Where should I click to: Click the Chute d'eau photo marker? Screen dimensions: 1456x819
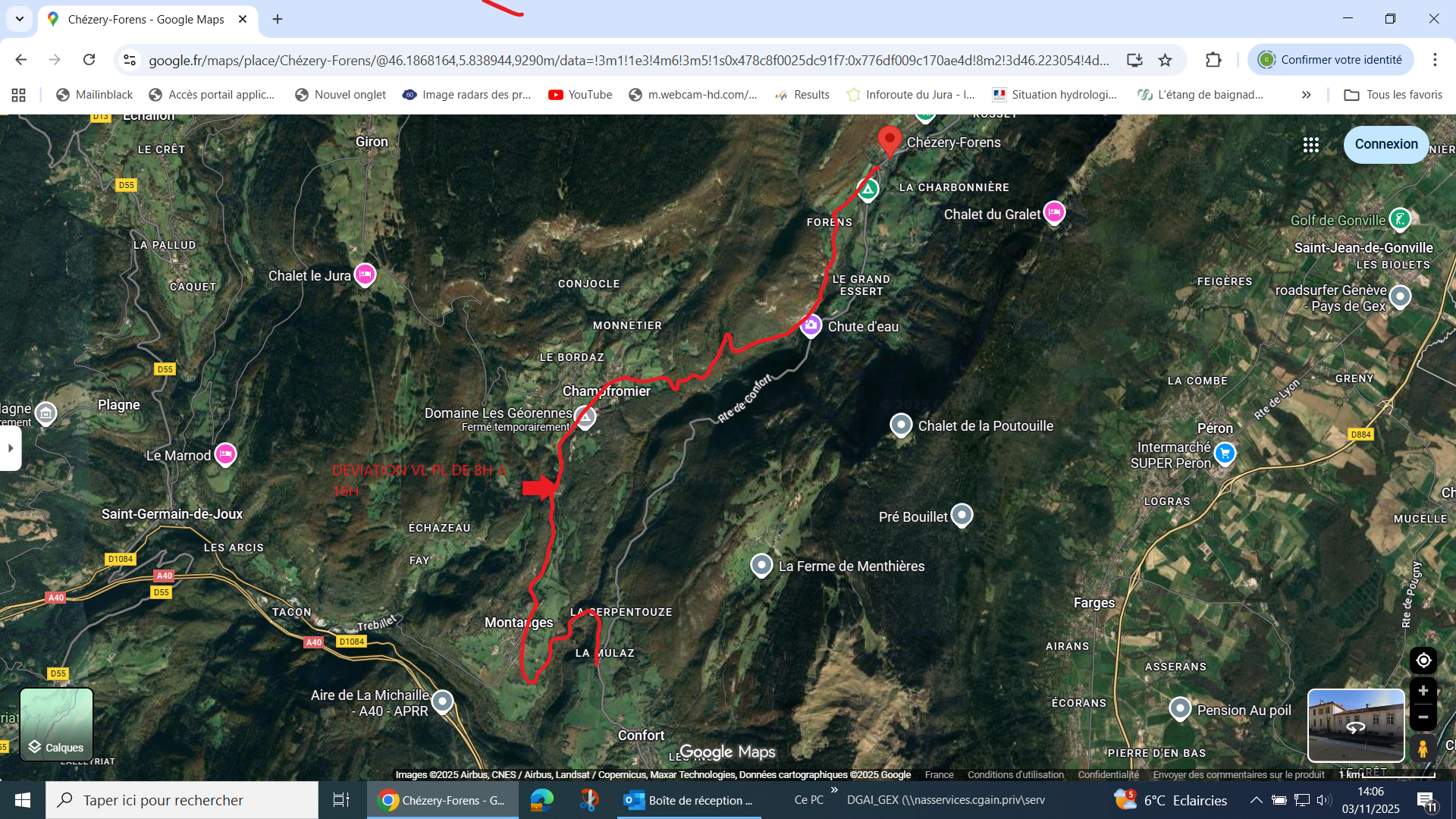click(x=811, y=326)
